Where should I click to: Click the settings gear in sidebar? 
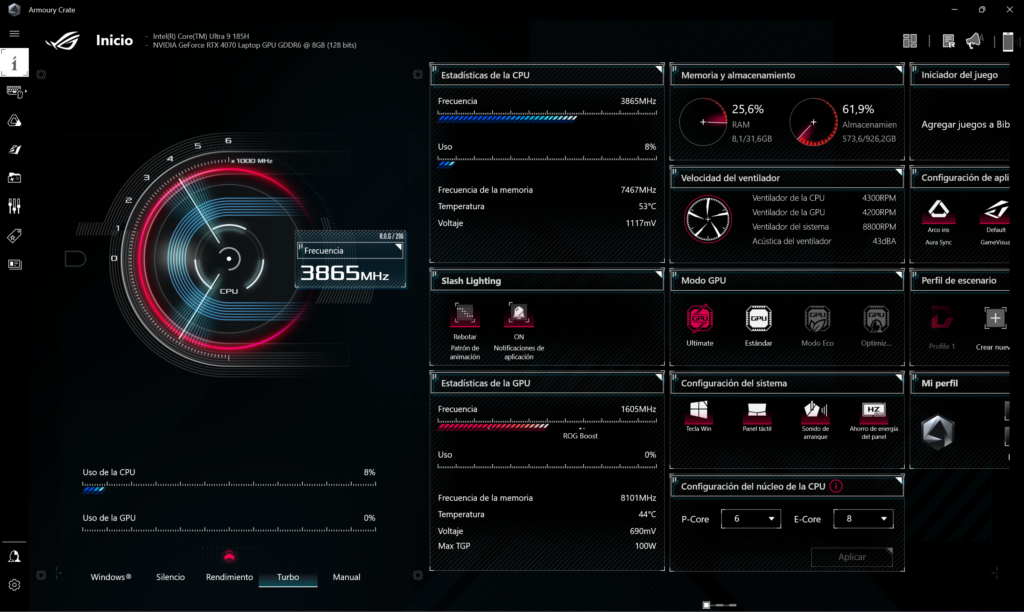pos(14,585)
